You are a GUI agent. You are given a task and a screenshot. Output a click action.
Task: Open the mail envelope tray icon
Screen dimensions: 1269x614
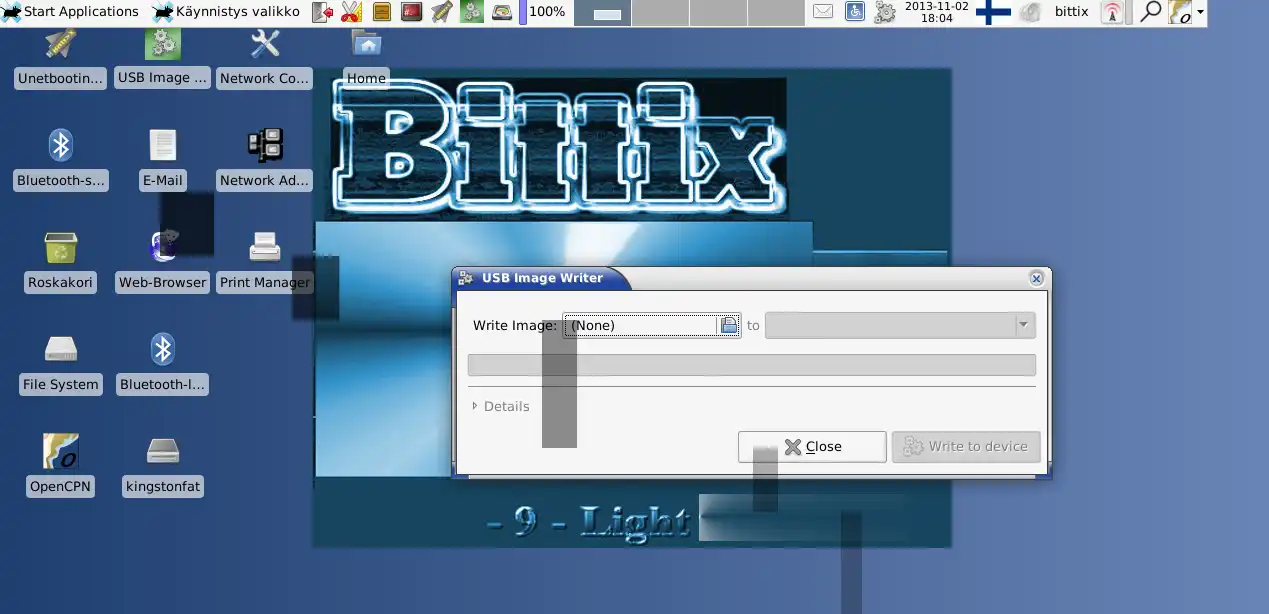point(823,12)
